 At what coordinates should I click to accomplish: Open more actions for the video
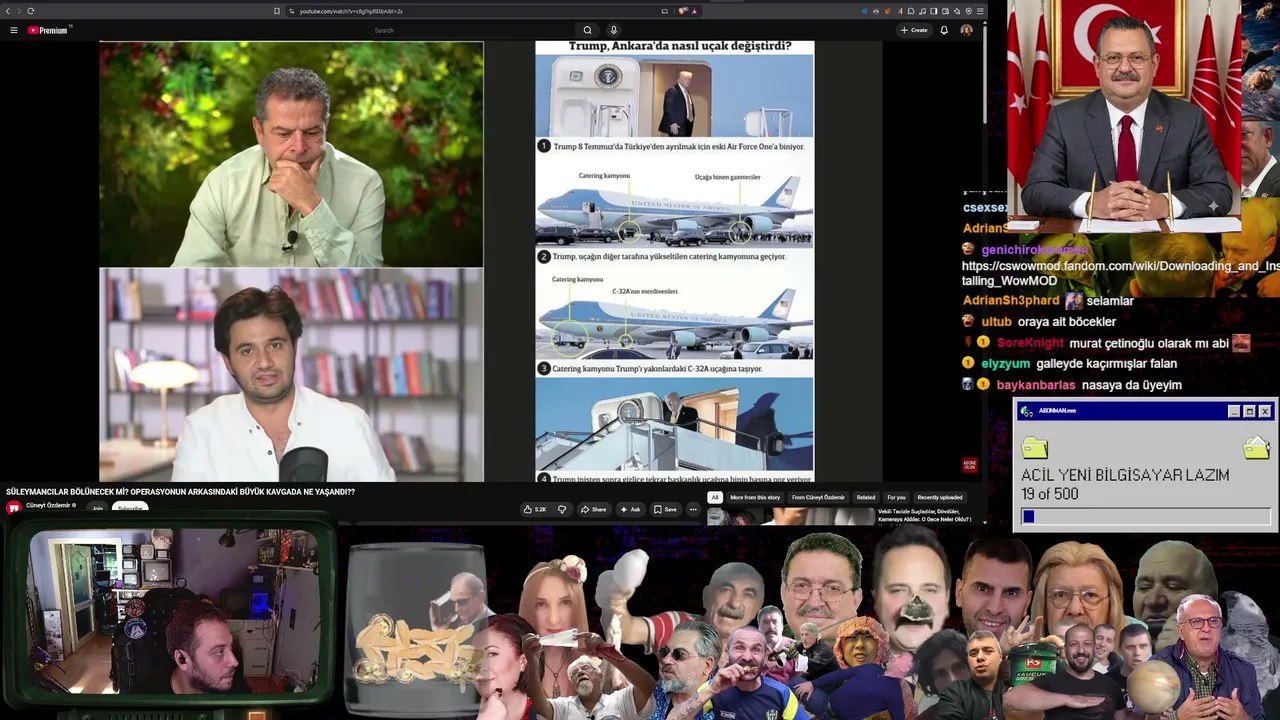click(x=693, y=509)
